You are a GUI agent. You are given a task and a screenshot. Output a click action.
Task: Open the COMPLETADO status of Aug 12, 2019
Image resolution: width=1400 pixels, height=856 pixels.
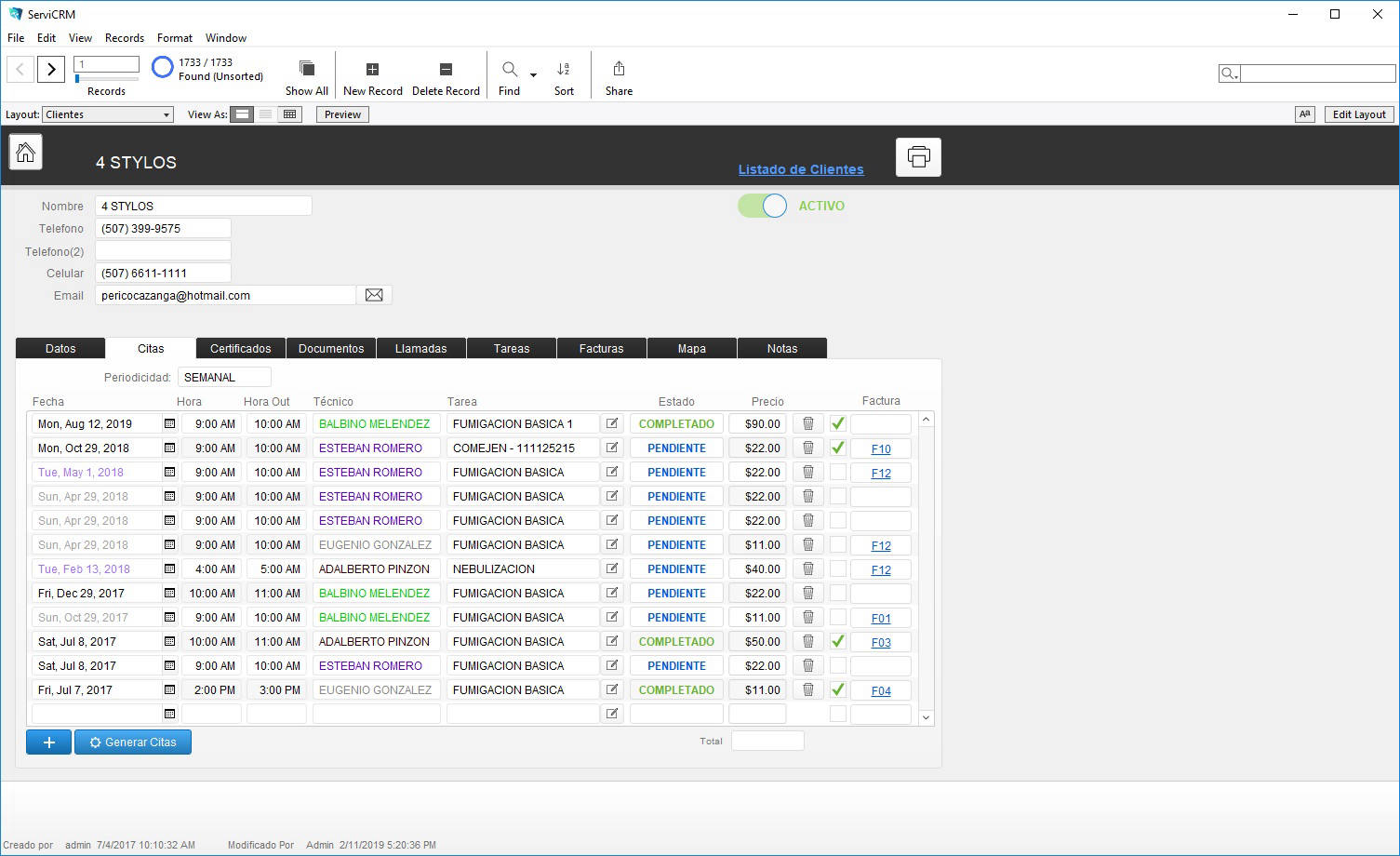[x=676, y=423]
